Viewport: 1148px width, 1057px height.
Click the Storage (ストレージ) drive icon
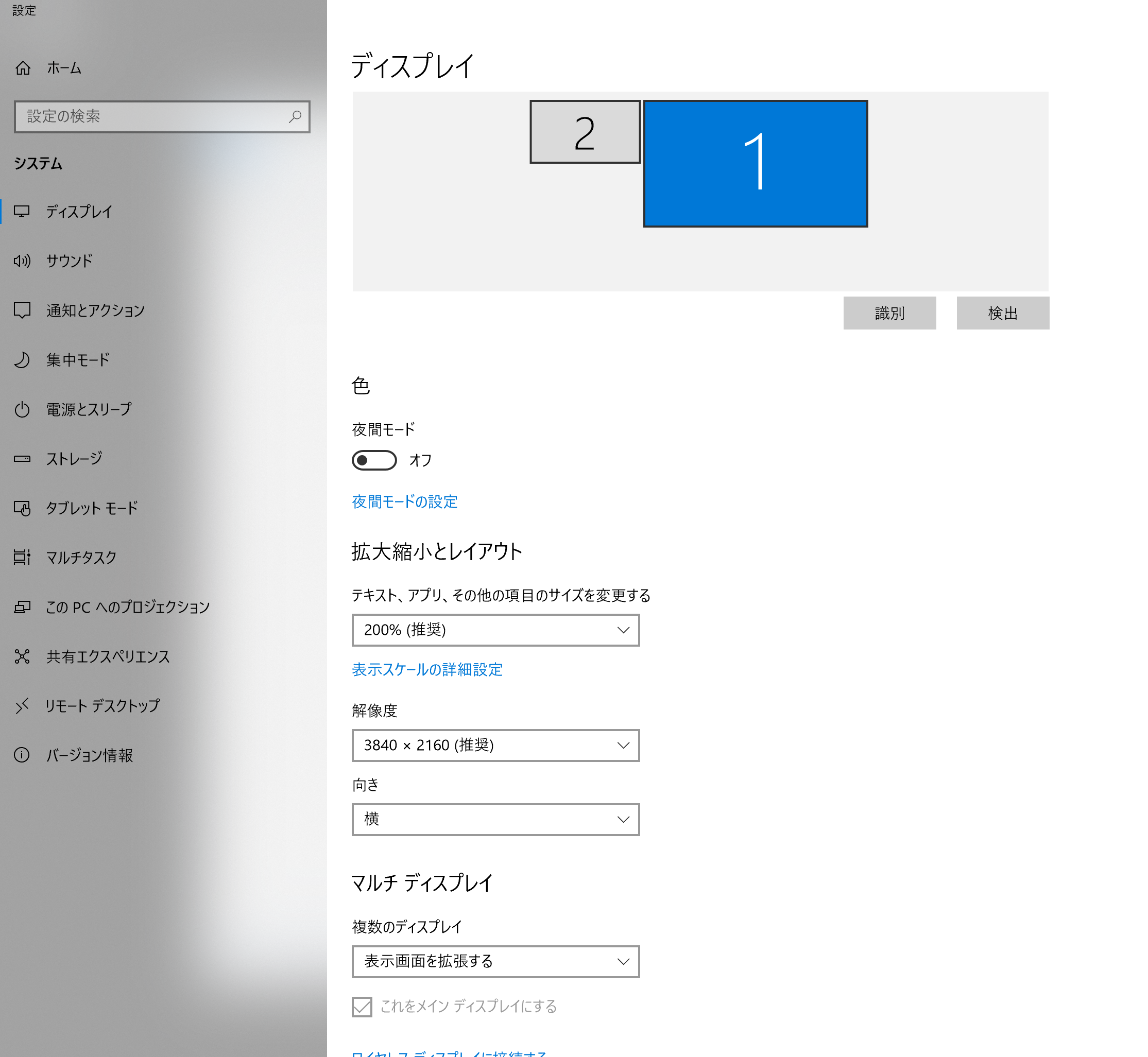(x=22, y=459)
